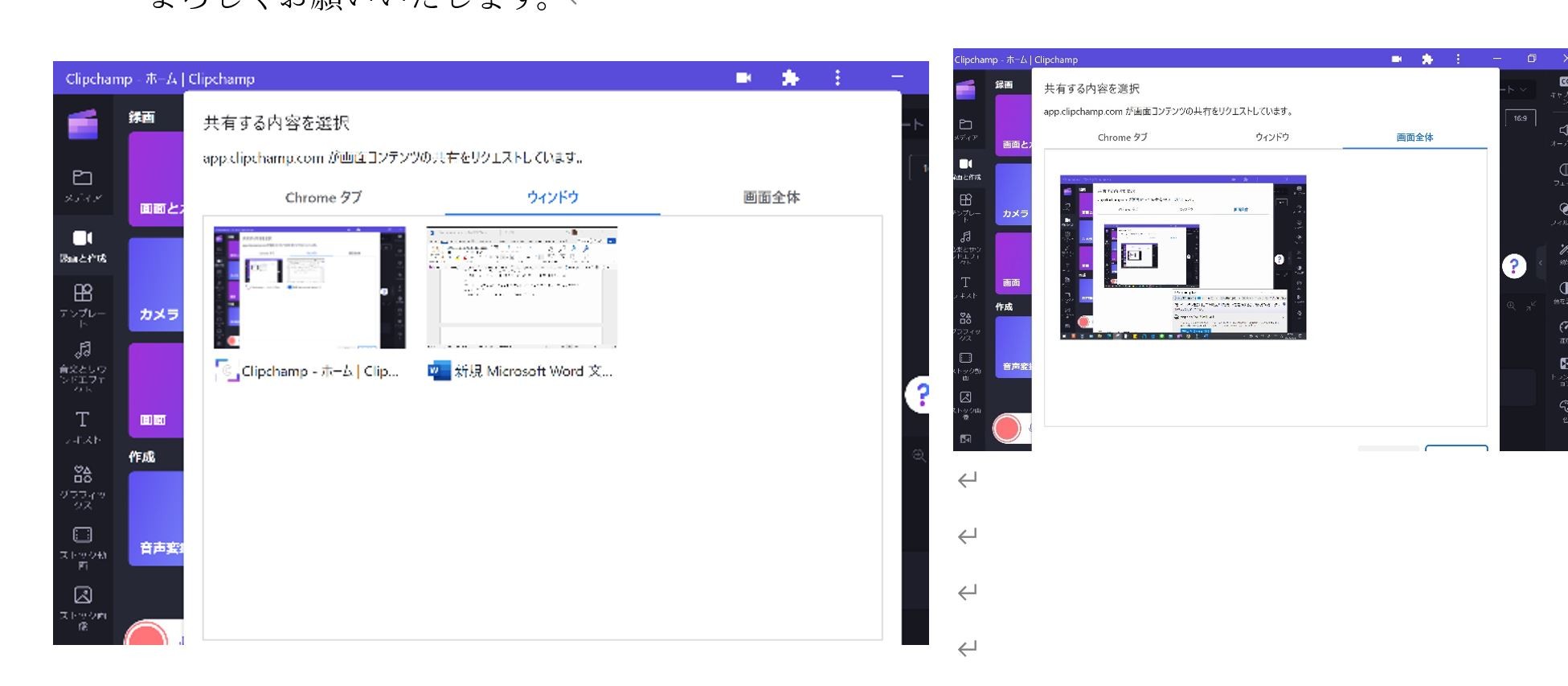Click 画面 card in right screenshot
1568x686 pixels.
1013,263
